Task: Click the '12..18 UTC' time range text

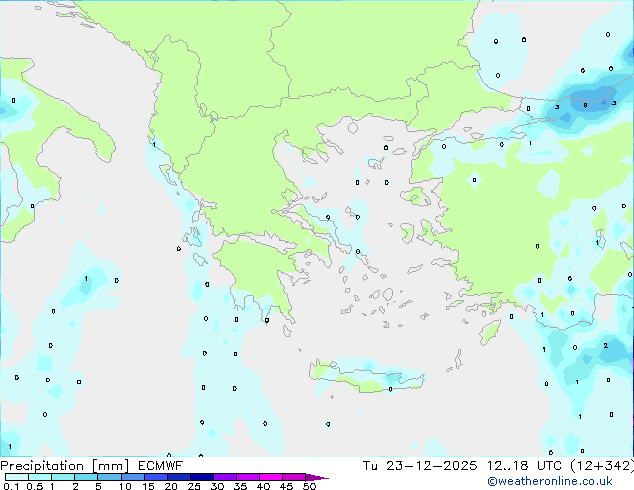Action: tap(524, 466)
